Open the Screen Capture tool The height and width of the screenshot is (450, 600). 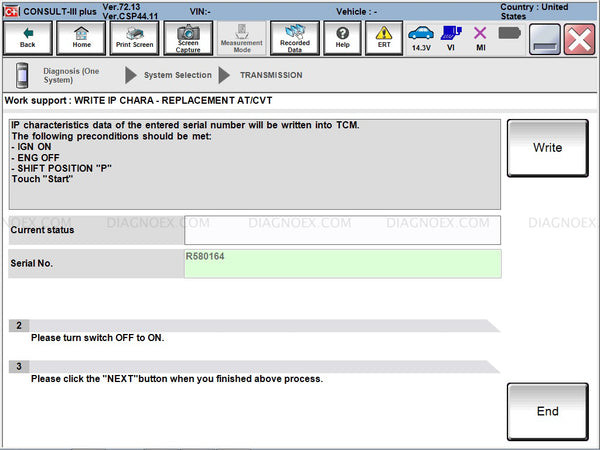pyautogui.click(x=188, y=38)
